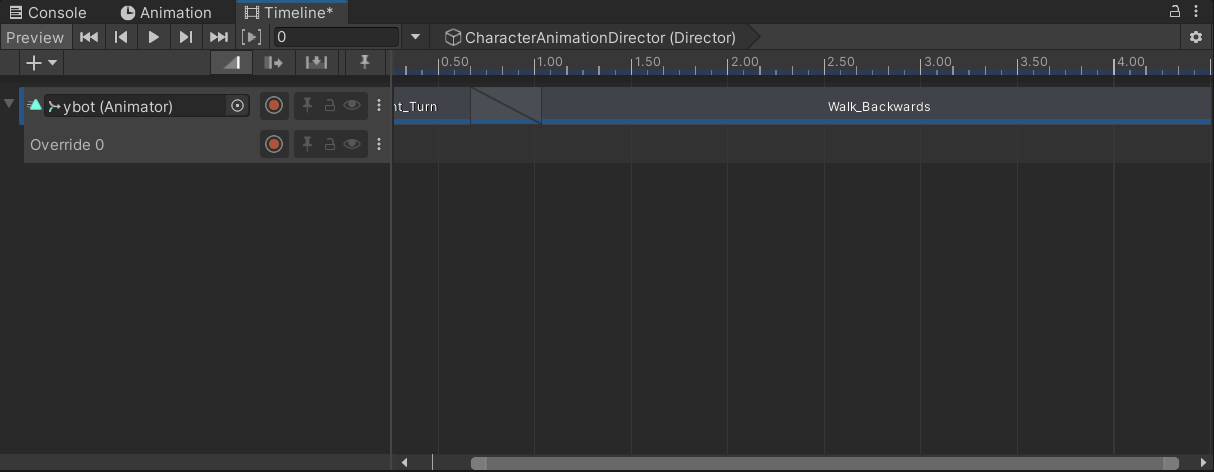Enable recording on Override 0 track
This screenshot has height=472, width=1214.
point(274,144)
